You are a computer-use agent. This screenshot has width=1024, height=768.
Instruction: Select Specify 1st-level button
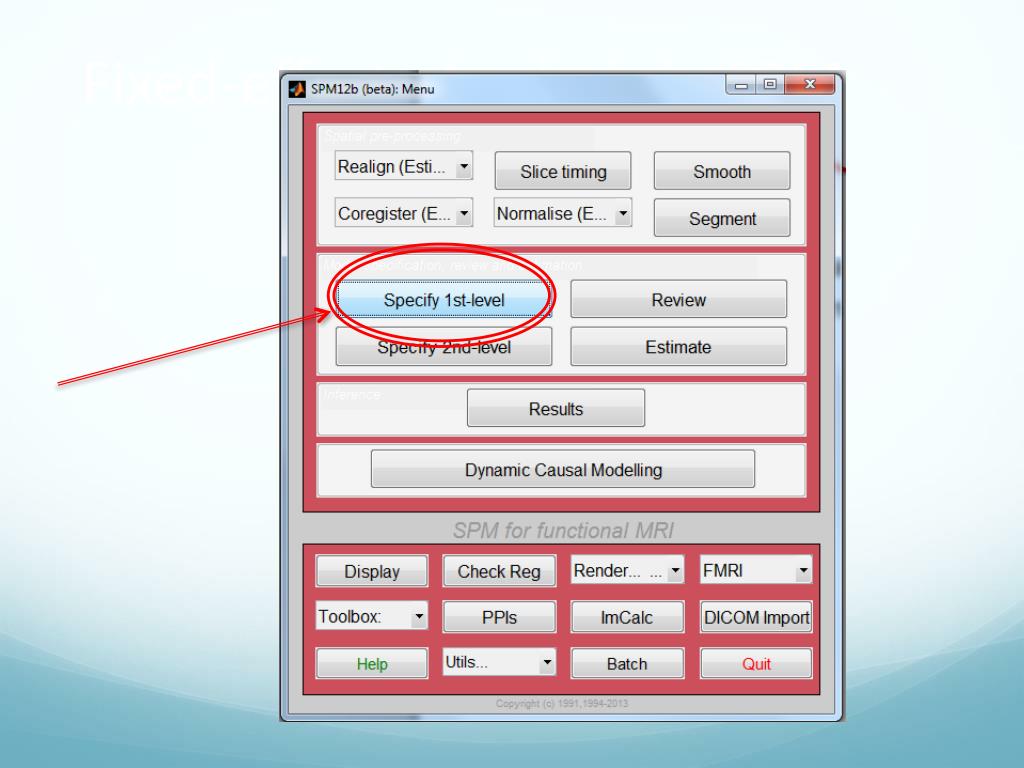point(444,300)
